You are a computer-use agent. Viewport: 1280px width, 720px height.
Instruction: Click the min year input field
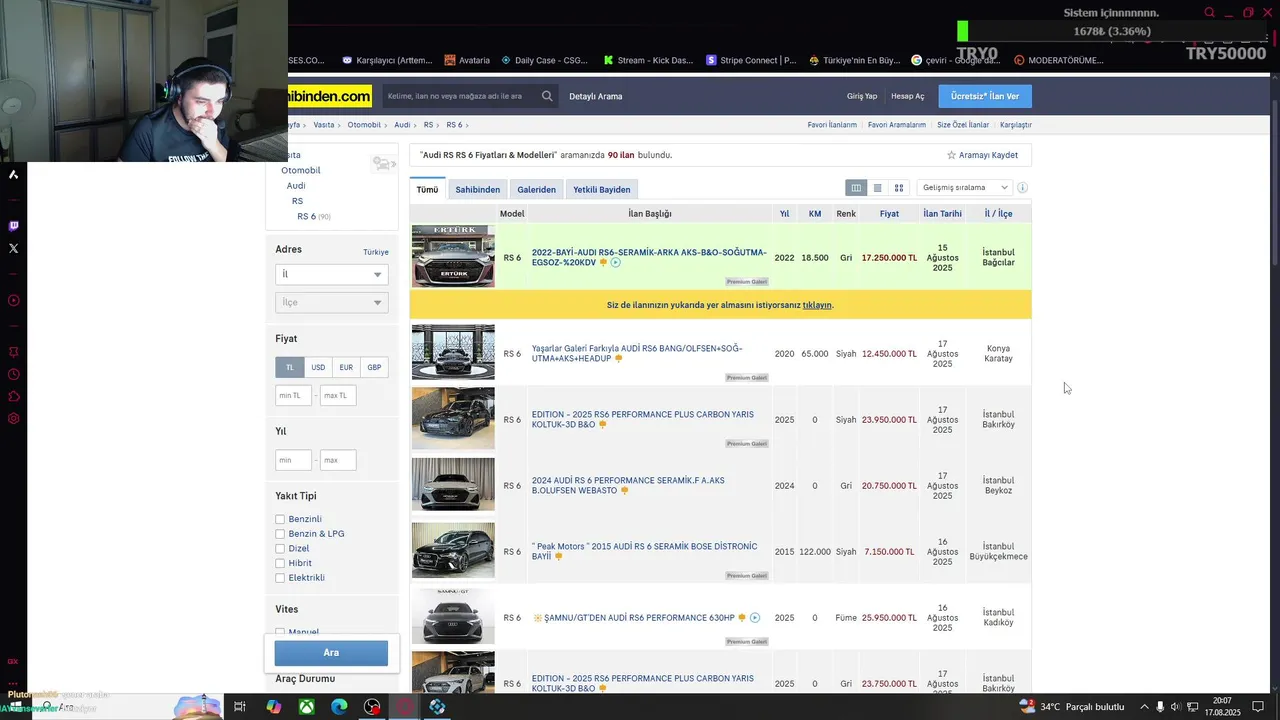coord(294,460)
